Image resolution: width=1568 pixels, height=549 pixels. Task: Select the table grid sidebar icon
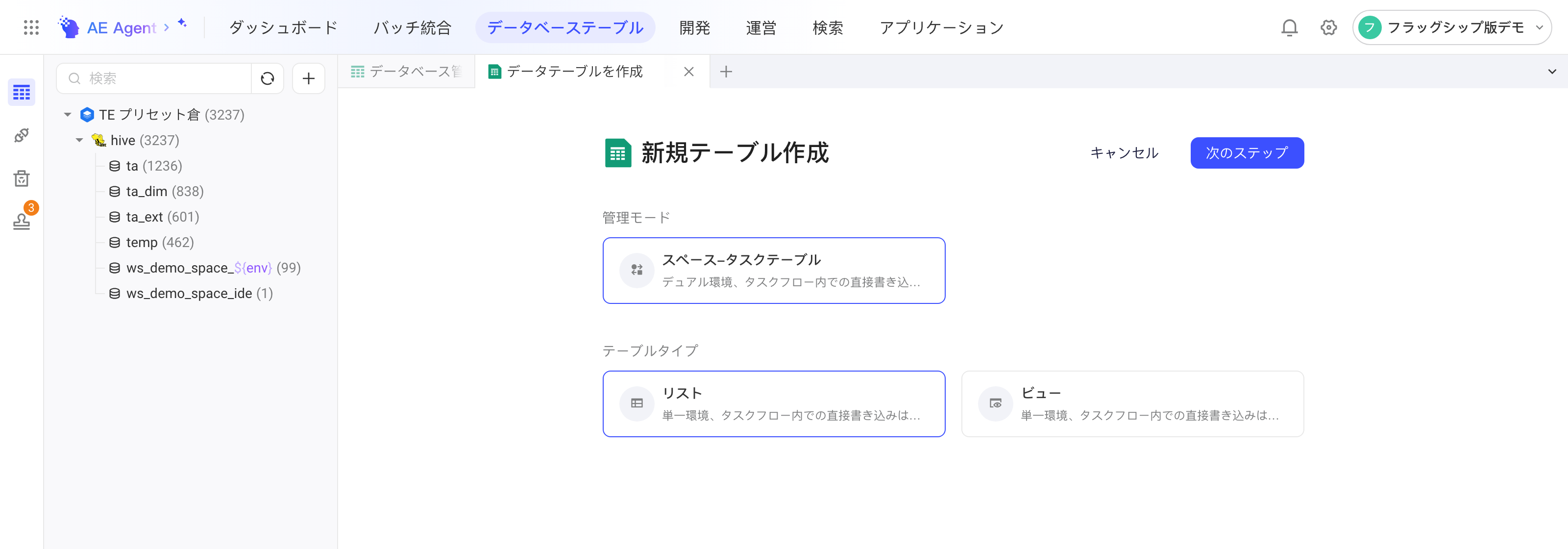(x=21, y=93)
